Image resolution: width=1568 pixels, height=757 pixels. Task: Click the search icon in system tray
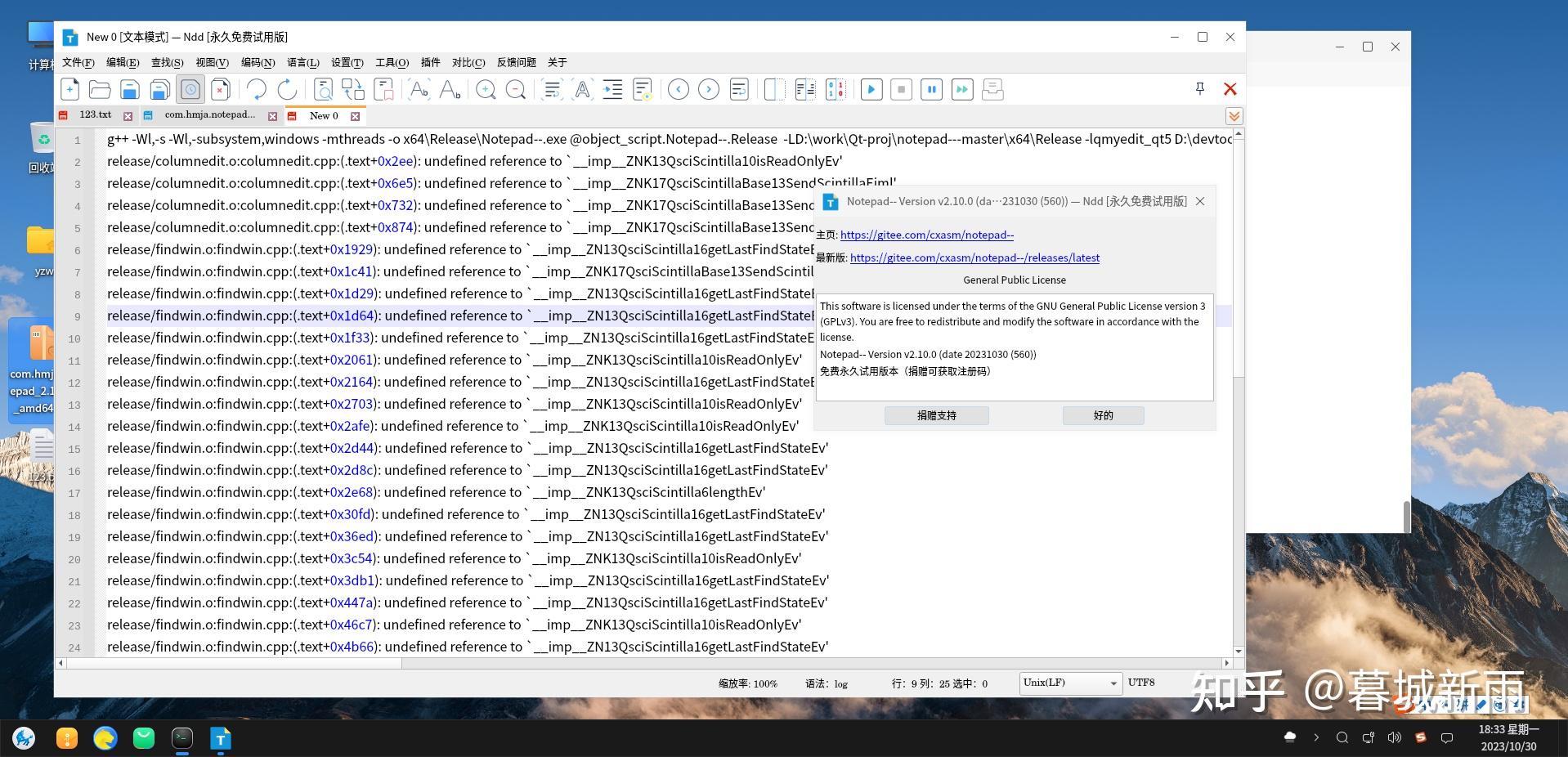pyautogui.click(x=1342, y=737)
